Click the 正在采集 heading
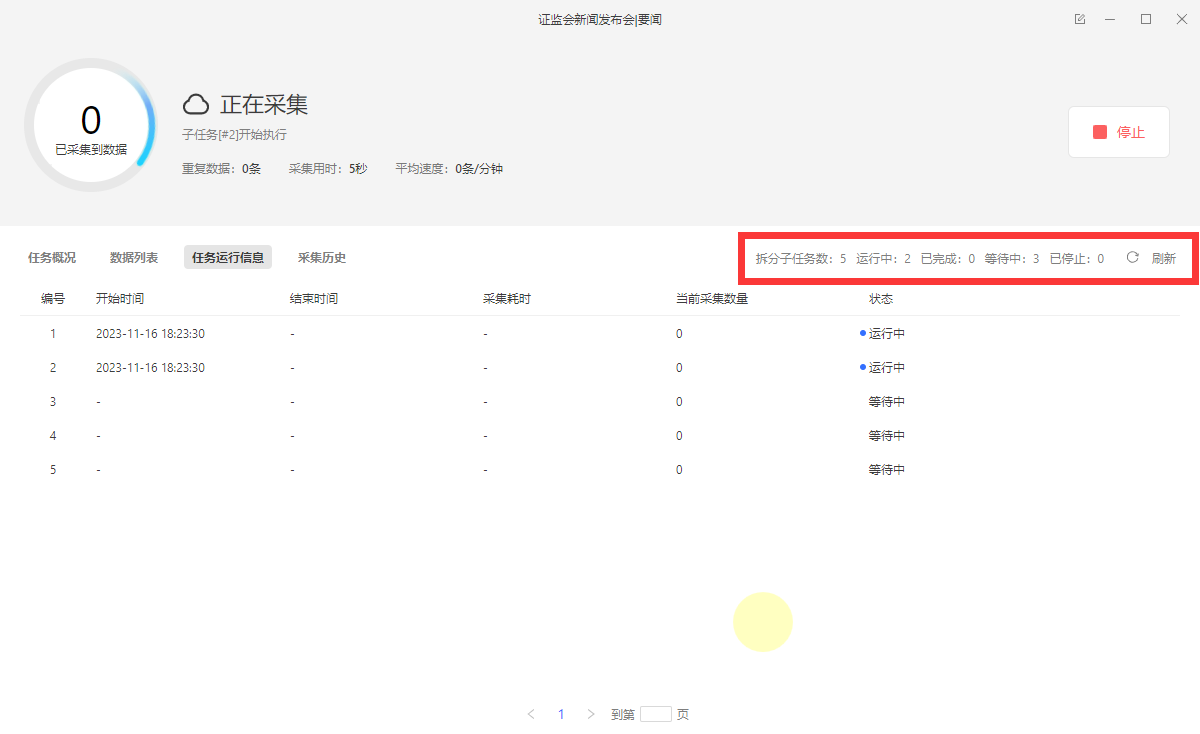This screenshot has width=1200, height=734. tap(264, 104)
